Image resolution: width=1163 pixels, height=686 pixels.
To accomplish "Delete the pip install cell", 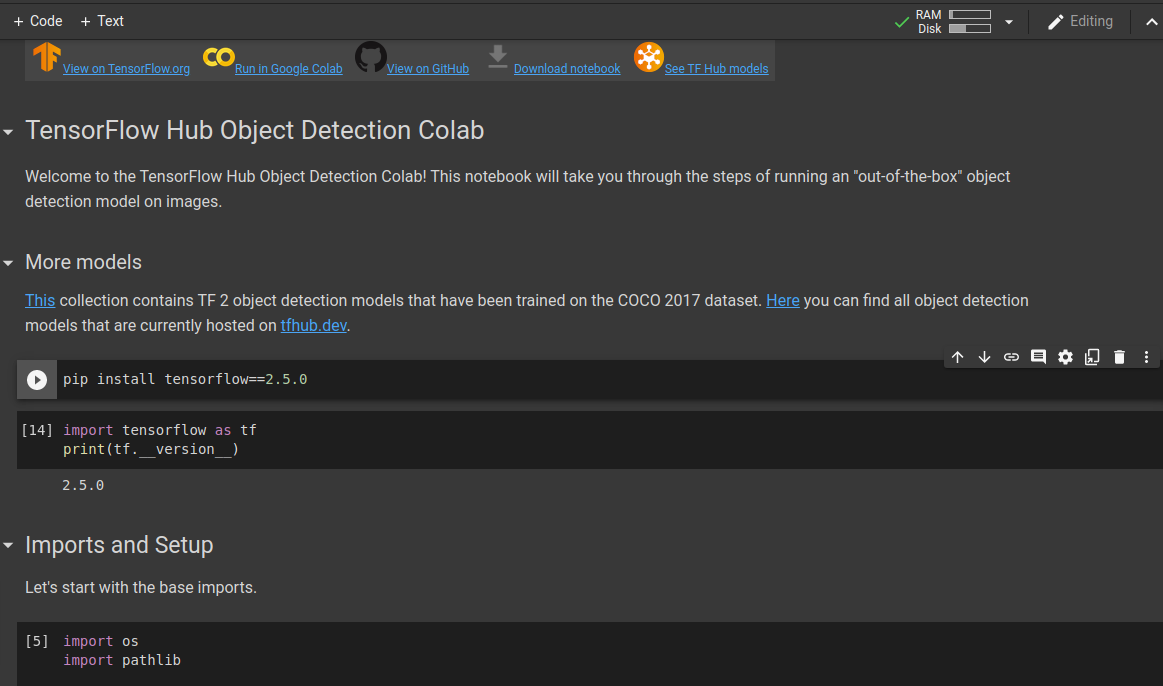I will coord(1119,357).
